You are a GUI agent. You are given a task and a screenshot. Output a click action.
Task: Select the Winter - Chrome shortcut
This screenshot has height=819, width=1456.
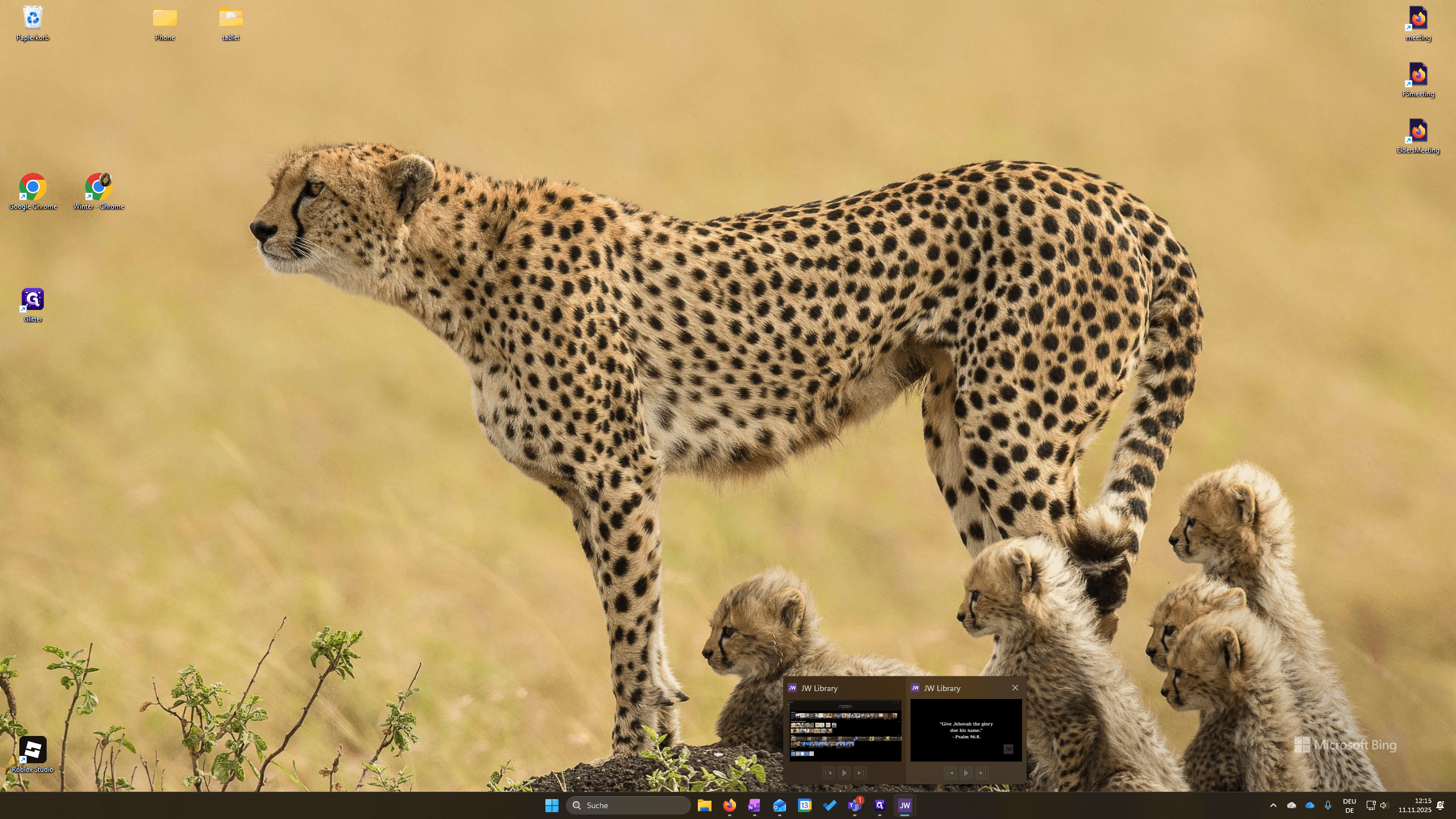point(98,192)
